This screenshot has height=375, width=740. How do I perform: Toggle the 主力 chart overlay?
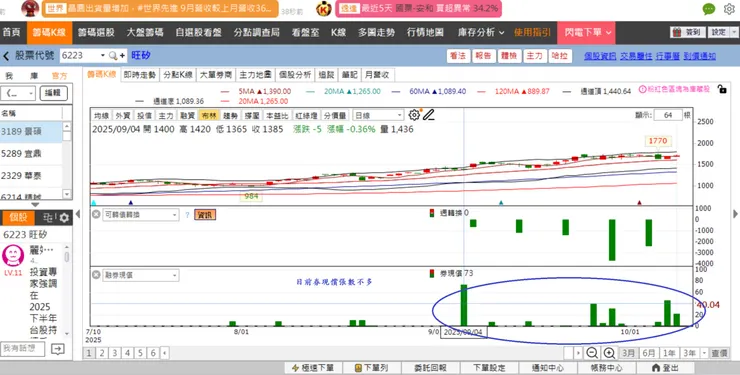coord(166,116)
